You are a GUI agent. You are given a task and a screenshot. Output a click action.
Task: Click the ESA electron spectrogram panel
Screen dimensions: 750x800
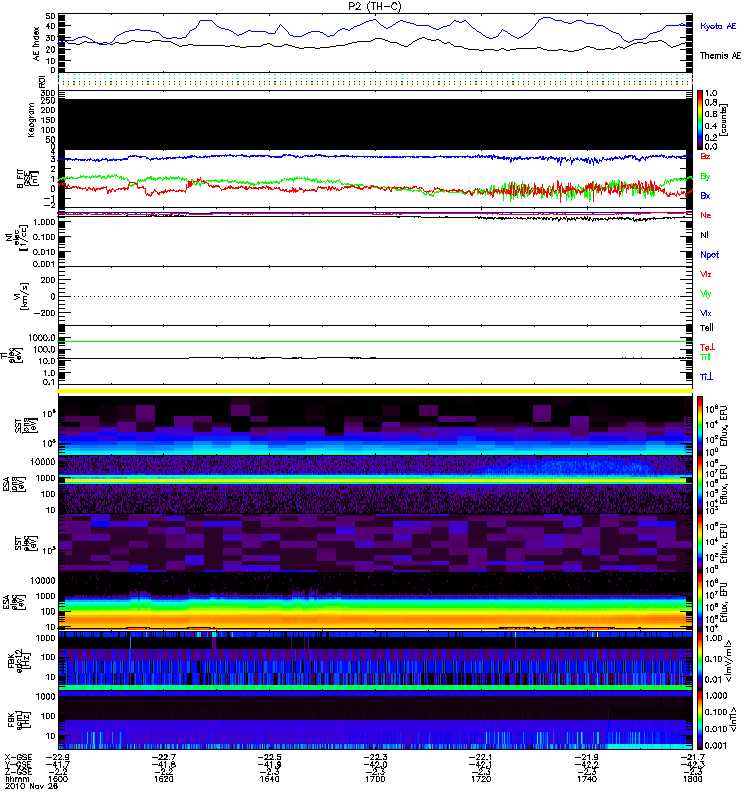coord(375,602)
